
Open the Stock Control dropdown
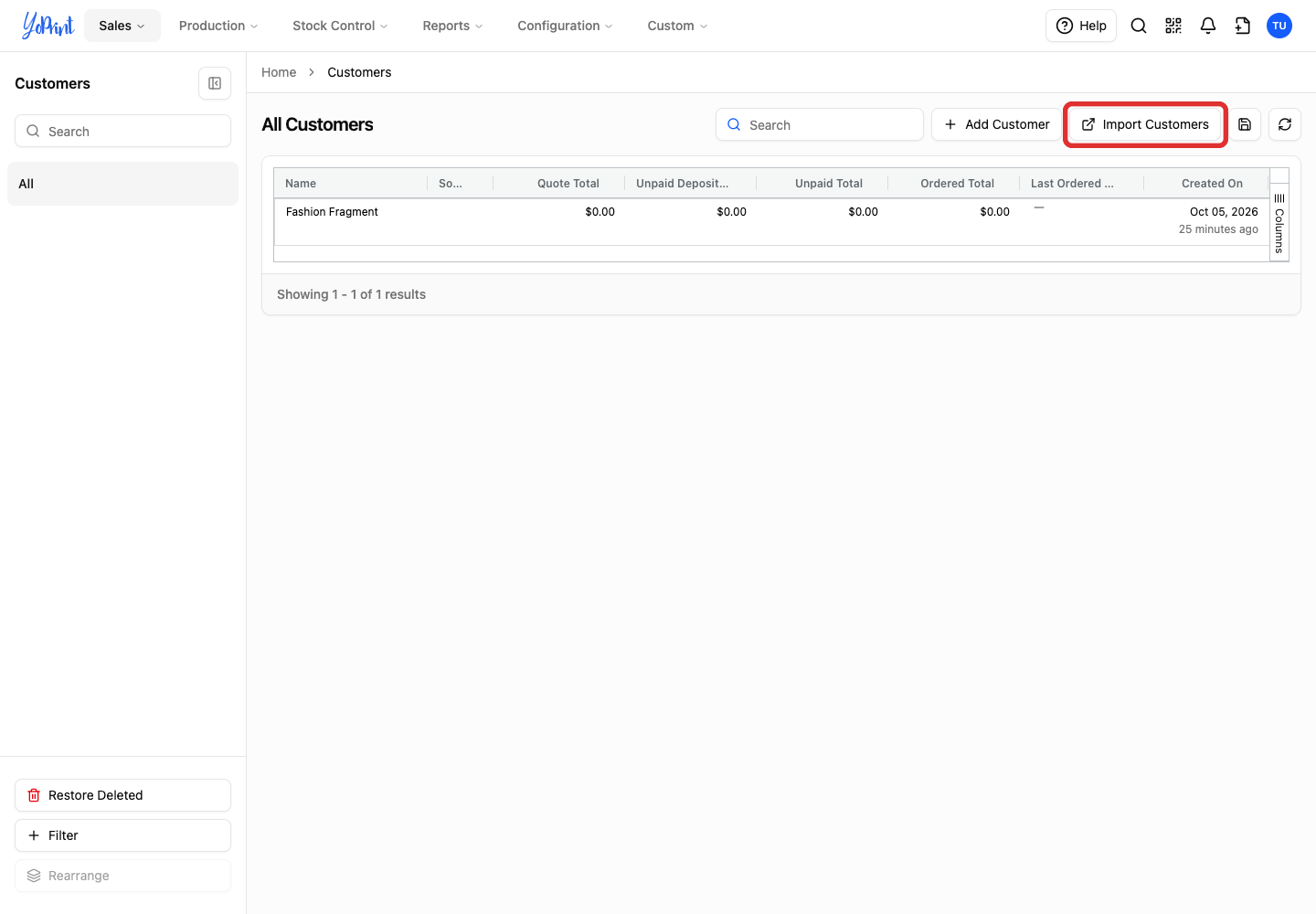340,26
